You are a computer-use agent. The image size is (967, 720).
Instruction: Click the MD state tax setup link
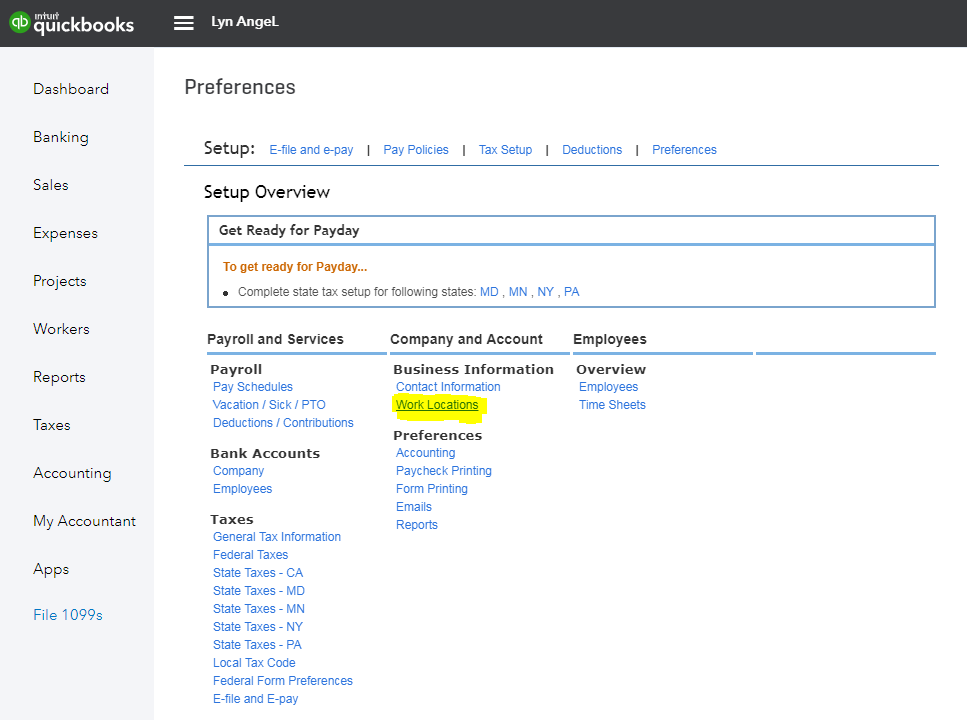click(489, 291)
